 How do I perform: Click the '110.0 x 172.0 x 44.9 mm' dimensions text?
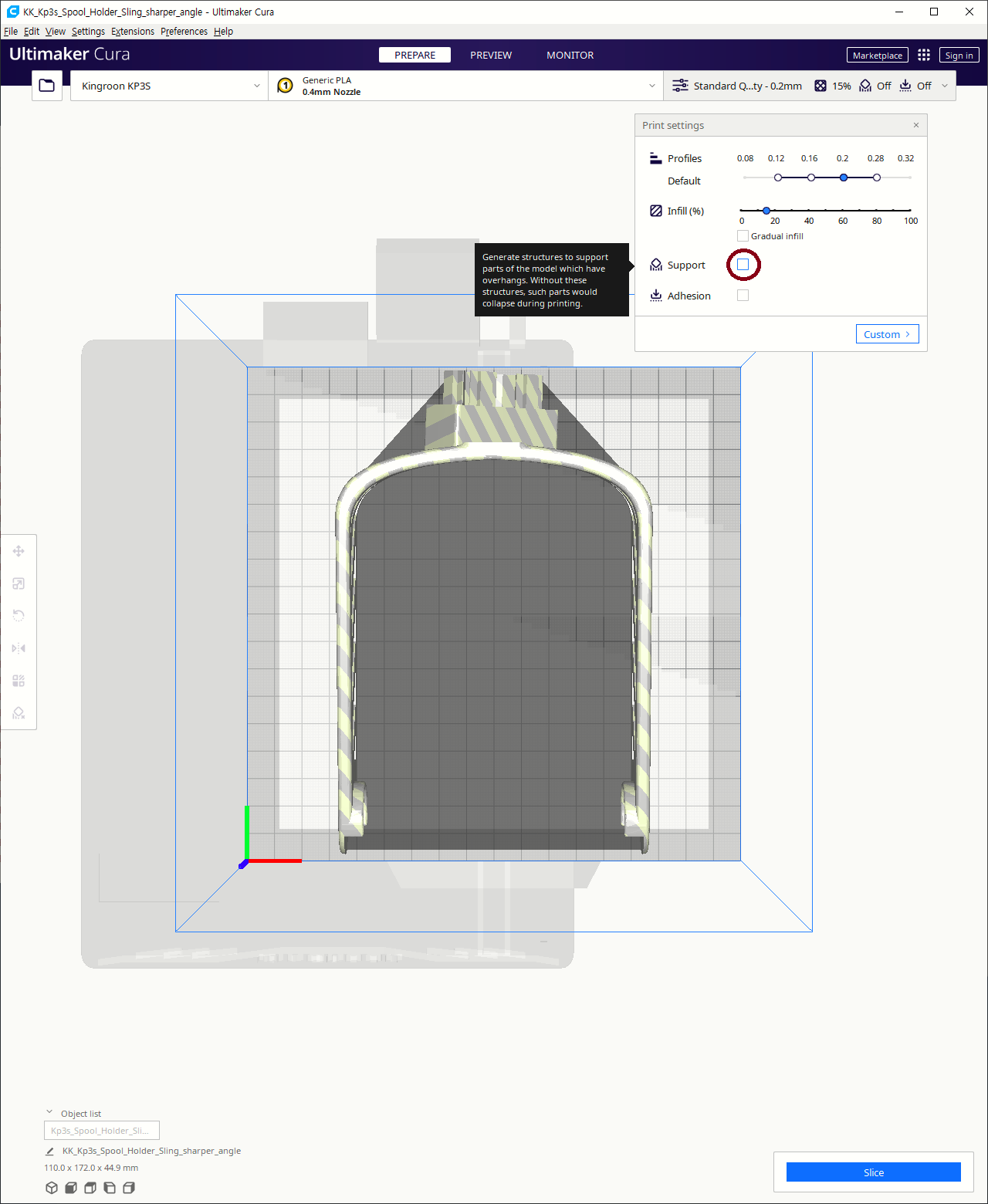click(91, 1168)
